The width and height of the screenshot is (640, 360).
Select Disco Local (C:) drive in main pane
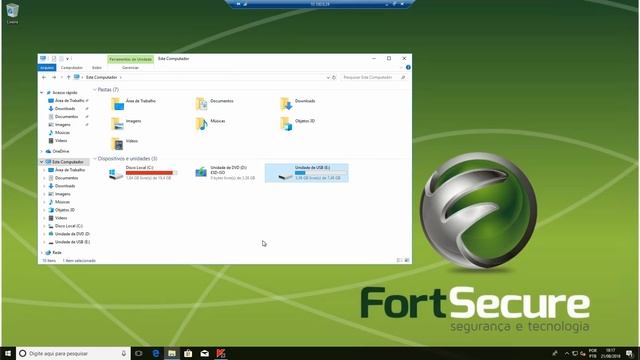143,173
